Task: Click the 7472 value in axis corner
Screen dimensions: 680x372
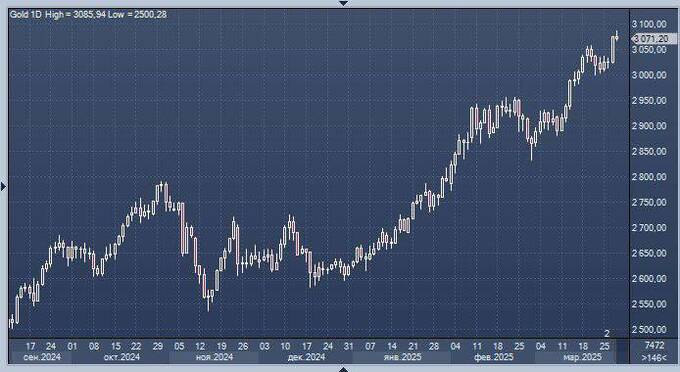Action: pos(654,346)
